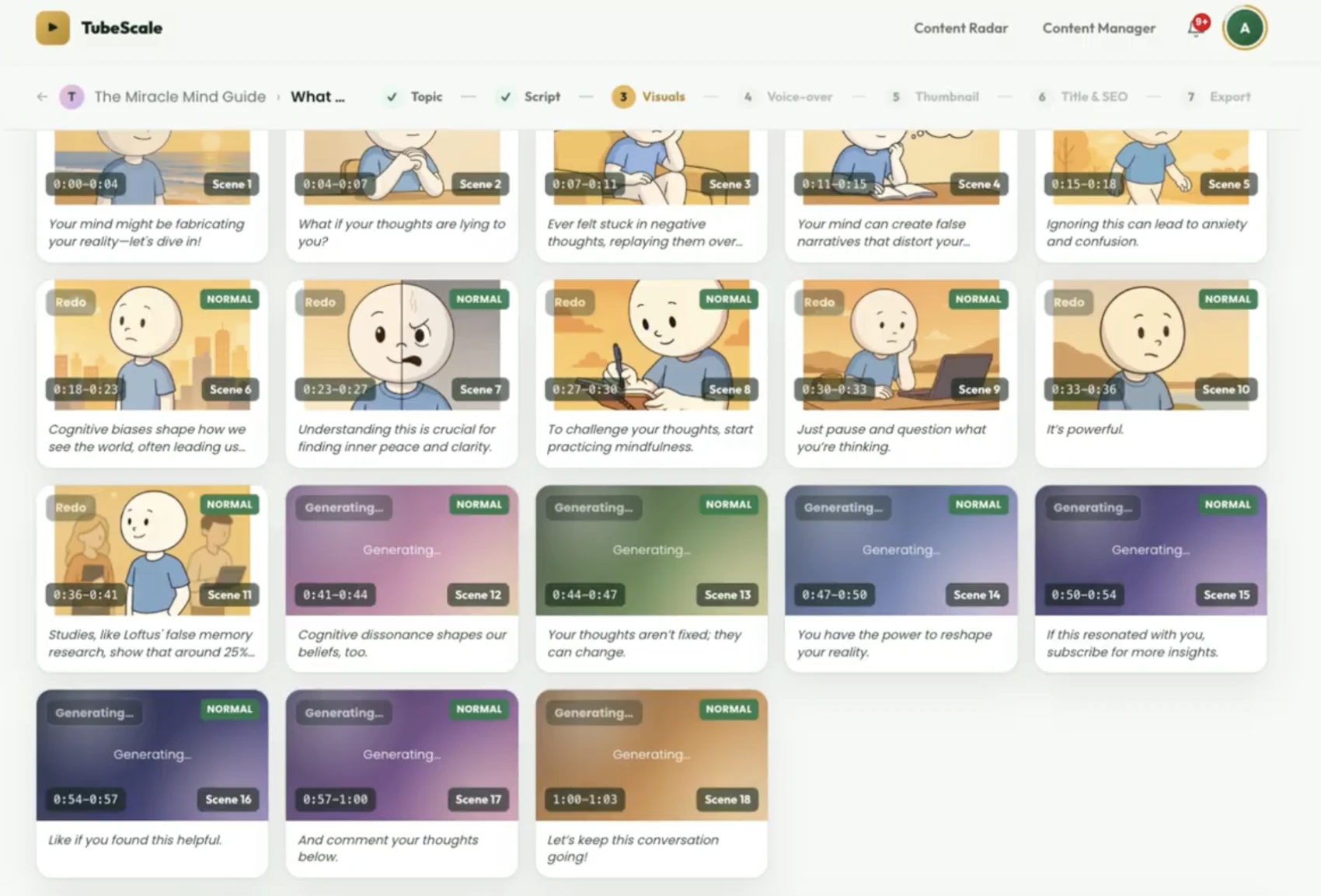Click the 0:18-0:23 timestamp on Scene 6
Screen dimensions: 1321x896
point(85,389)
